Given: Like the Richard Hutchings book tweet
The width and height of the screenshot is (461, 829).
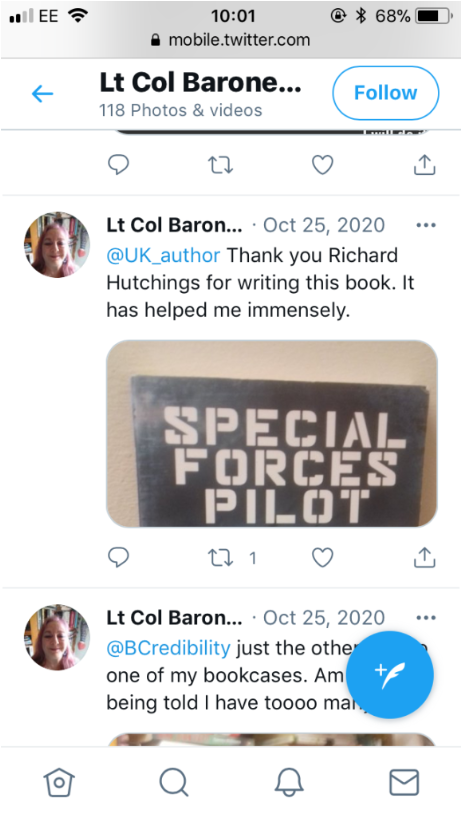Looking at the screenshot, I should [322, 557].
